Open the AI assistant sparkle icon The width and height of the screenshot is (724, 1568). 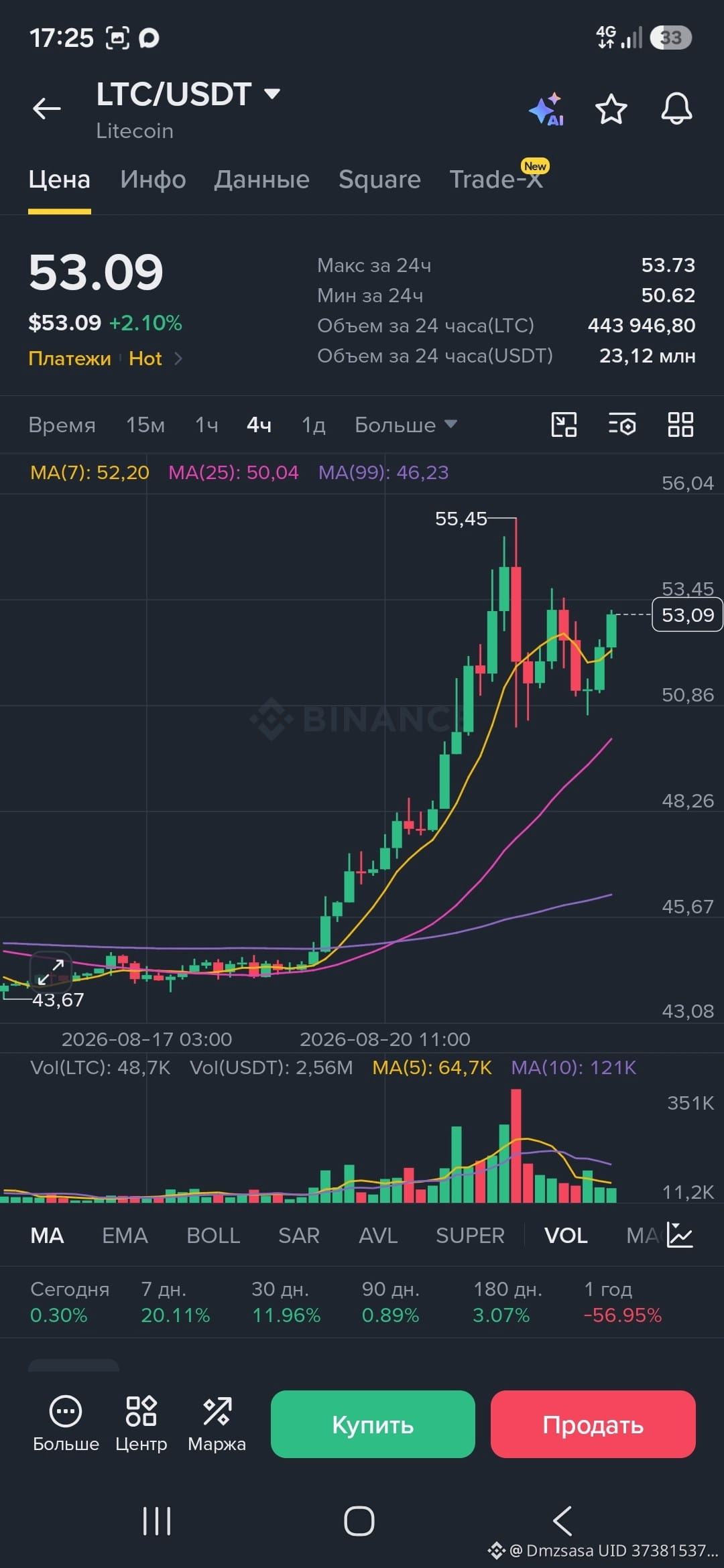click(x=546, y=109)
